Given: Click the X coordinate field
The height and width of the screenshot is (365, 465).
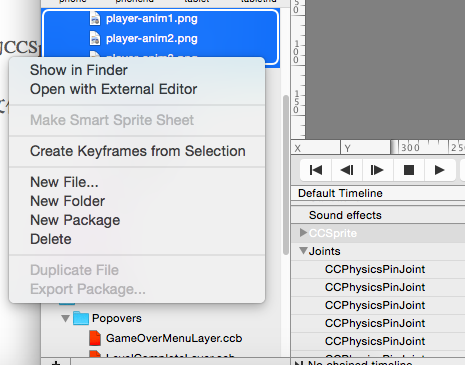Looking at the screenshot, I should pyautogui.click(x=315, y=147).
